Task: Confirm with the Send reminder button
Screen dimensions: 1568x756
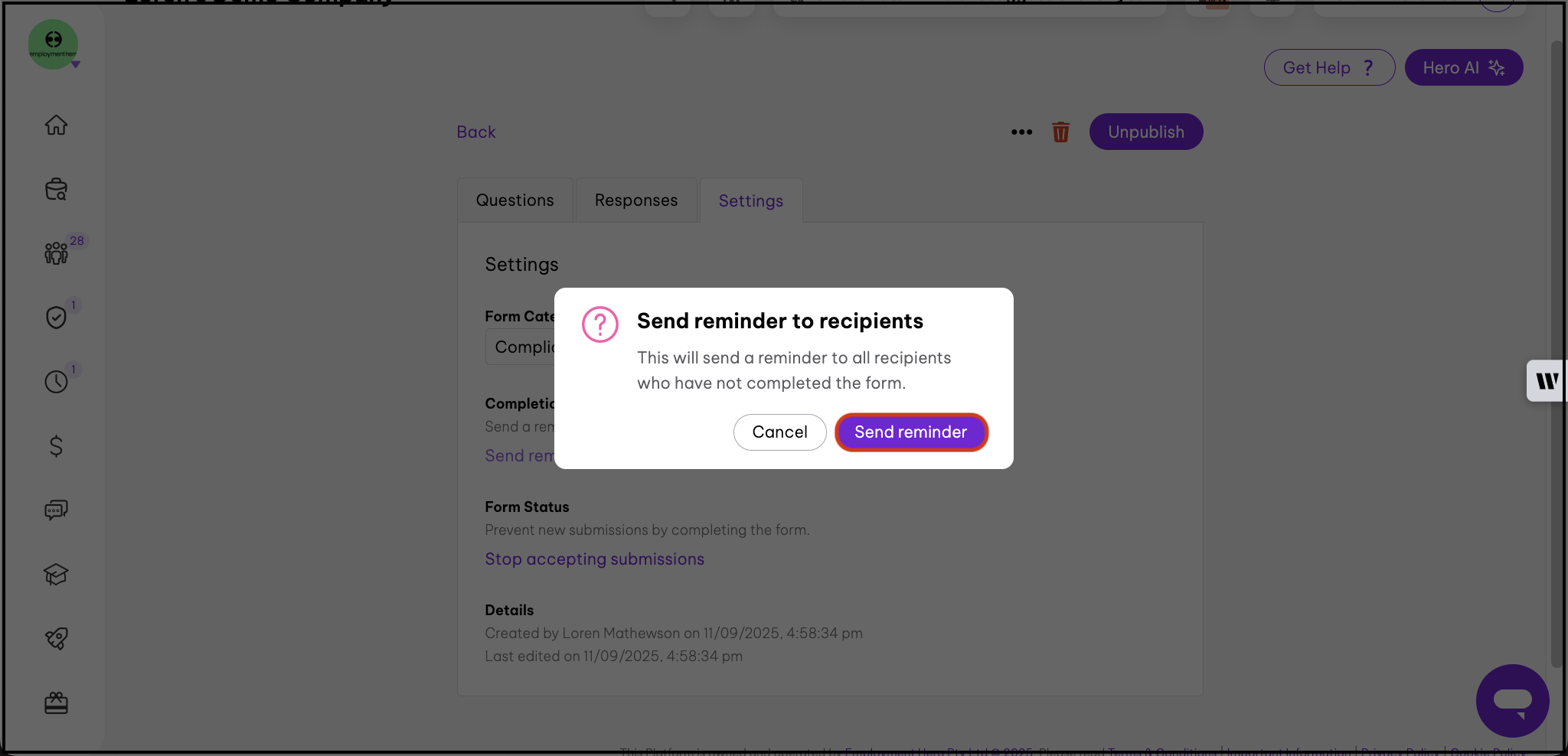Action: [910, 432]
